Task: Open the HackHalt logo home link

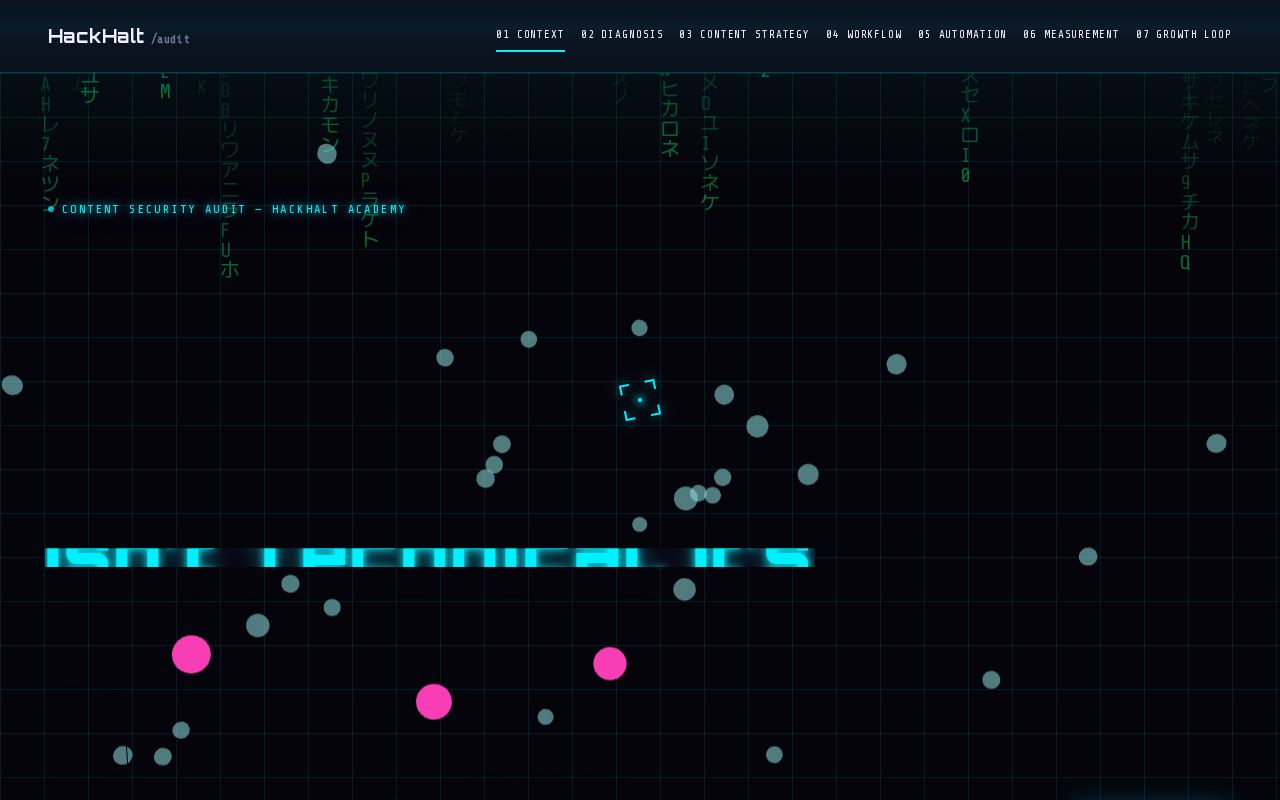Action: tap(119, 36)
